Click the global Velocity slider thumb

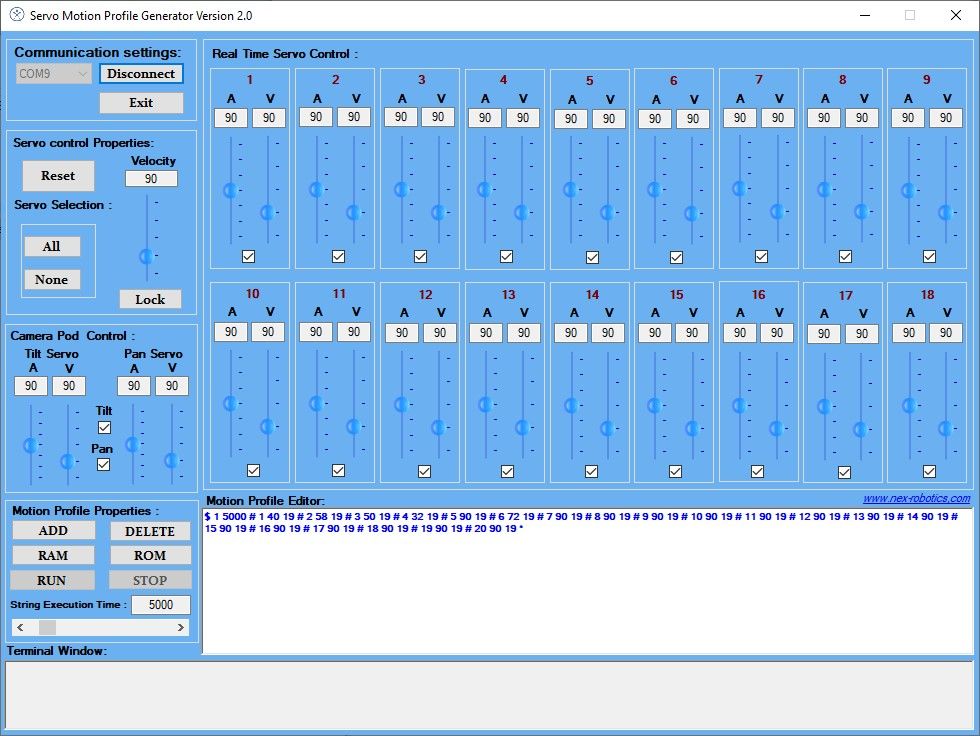tap(146, 256)
